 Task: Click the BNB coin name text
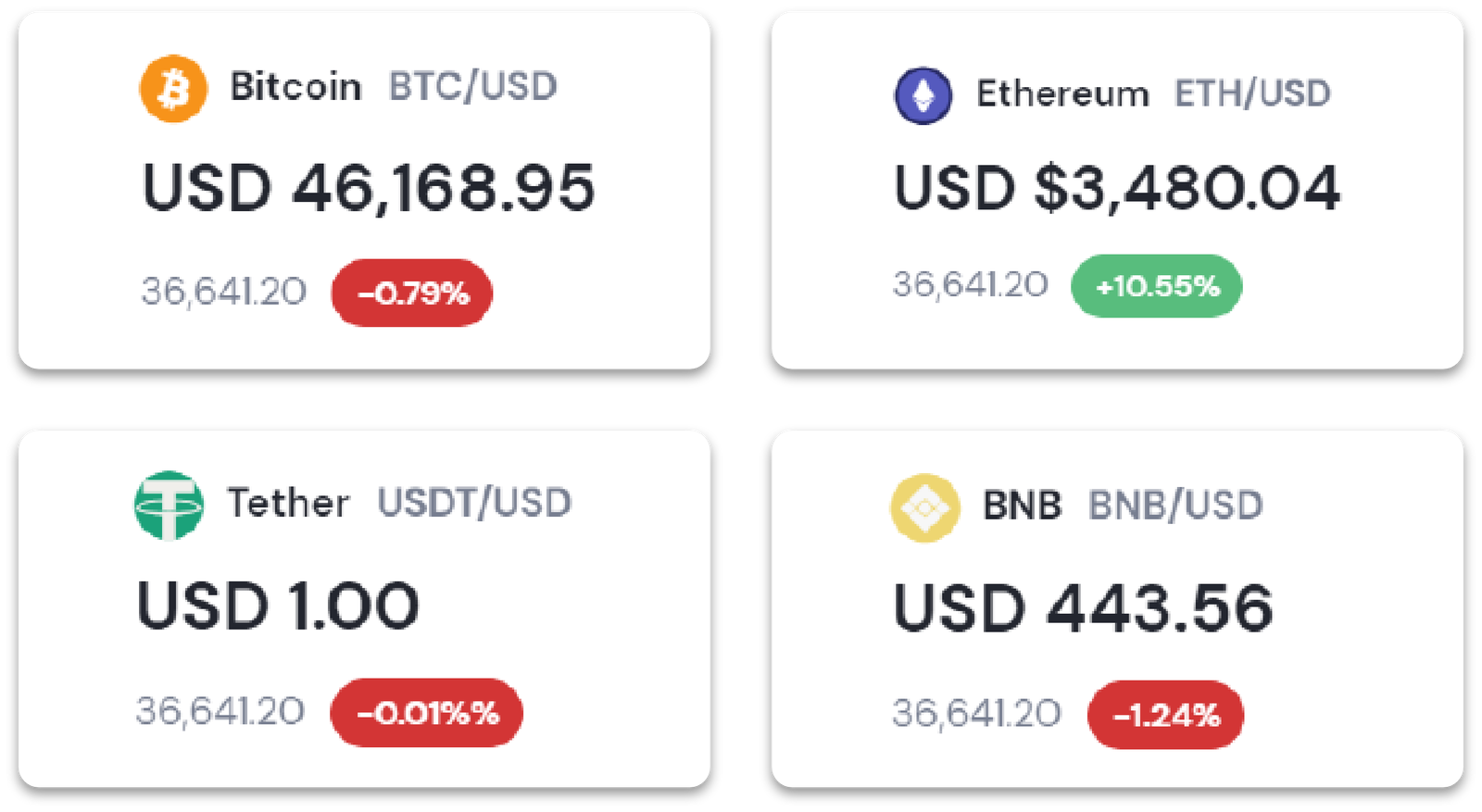(1022, 506)
